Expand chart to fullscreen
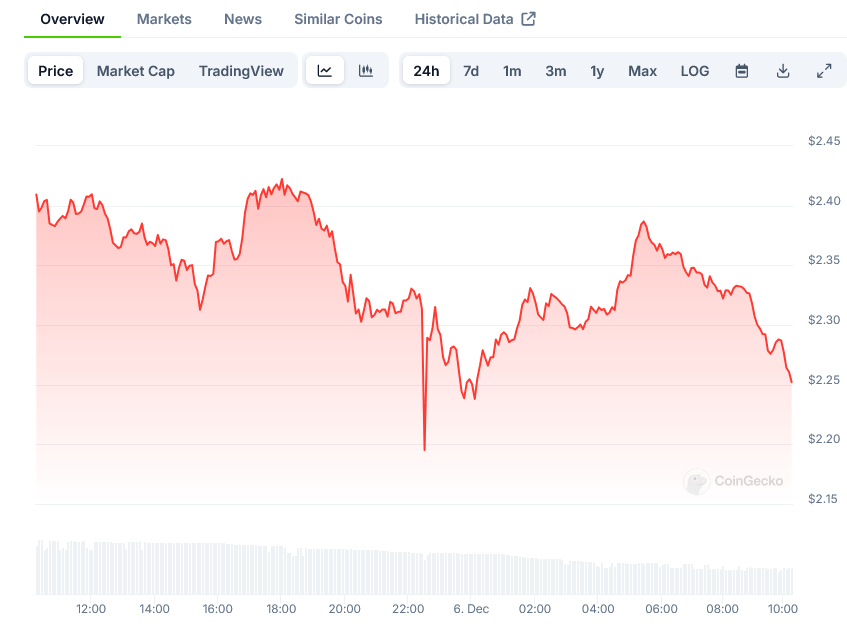The width and height of the screenshot is (847, 632). pos(824,71)
